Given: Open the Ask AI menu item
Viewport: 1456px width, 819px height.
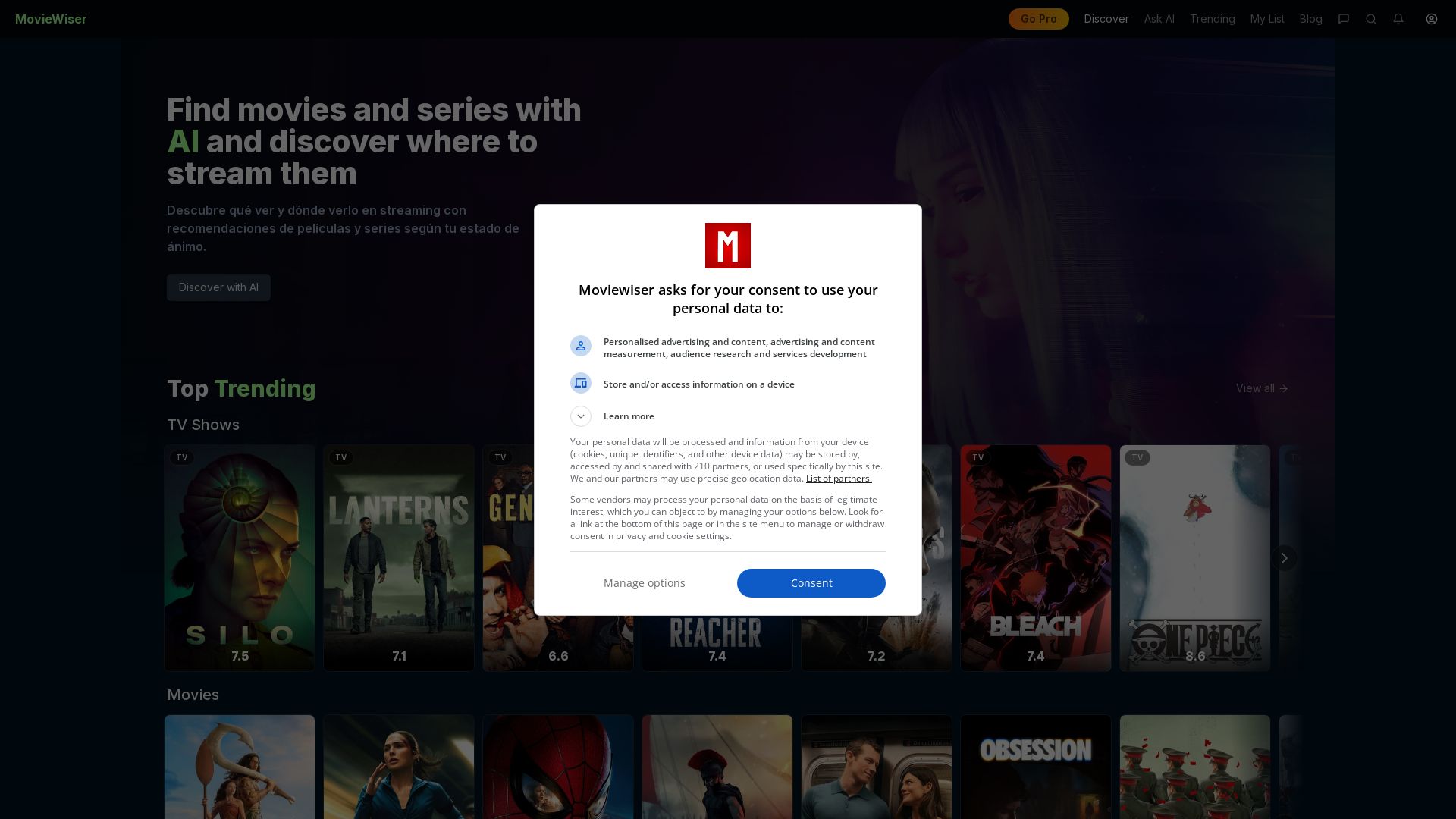Looking at the screenshot, I should [x=1159, y=19].
